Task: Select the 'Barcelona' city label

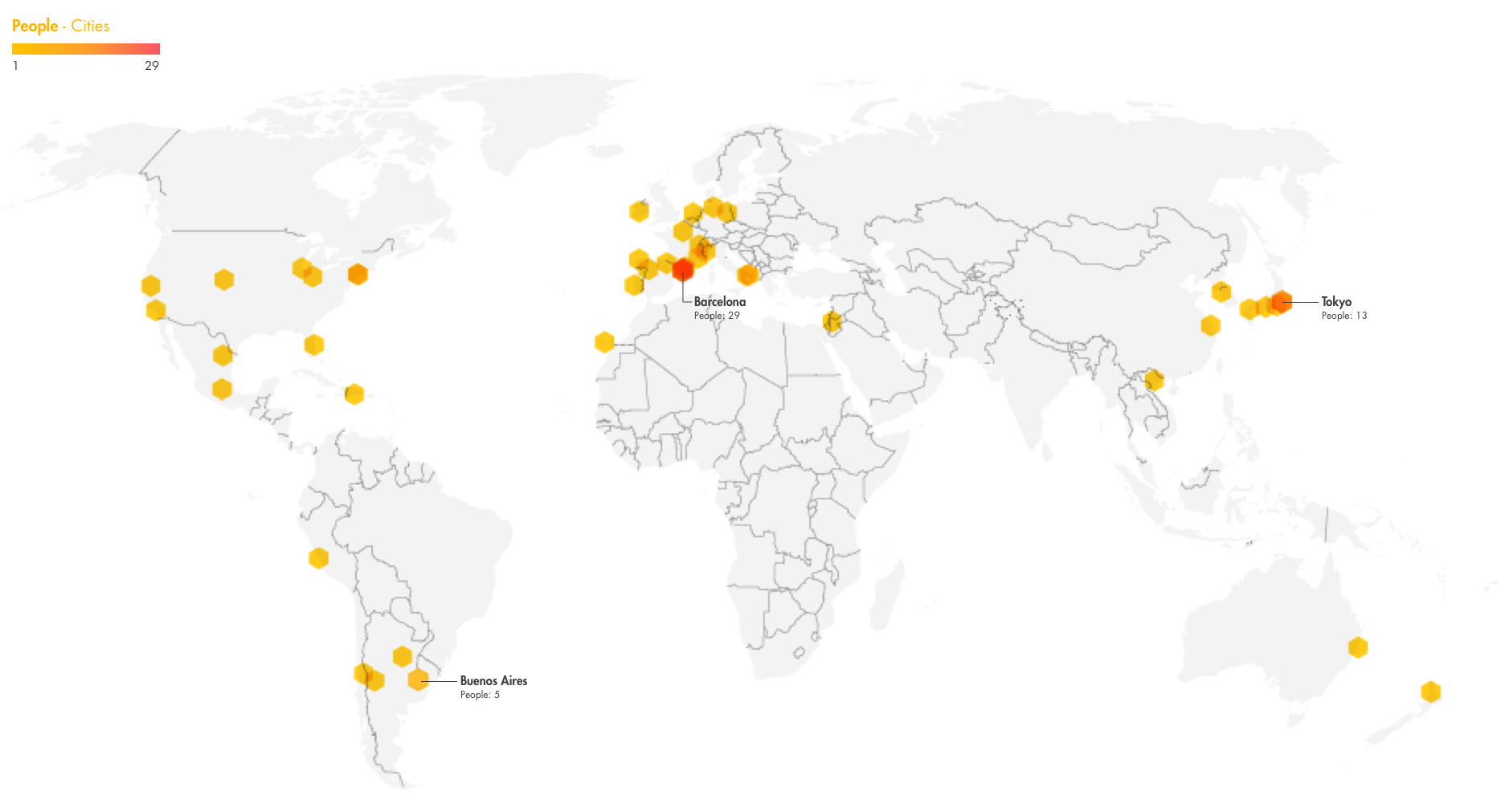Action: click(720, 302)
